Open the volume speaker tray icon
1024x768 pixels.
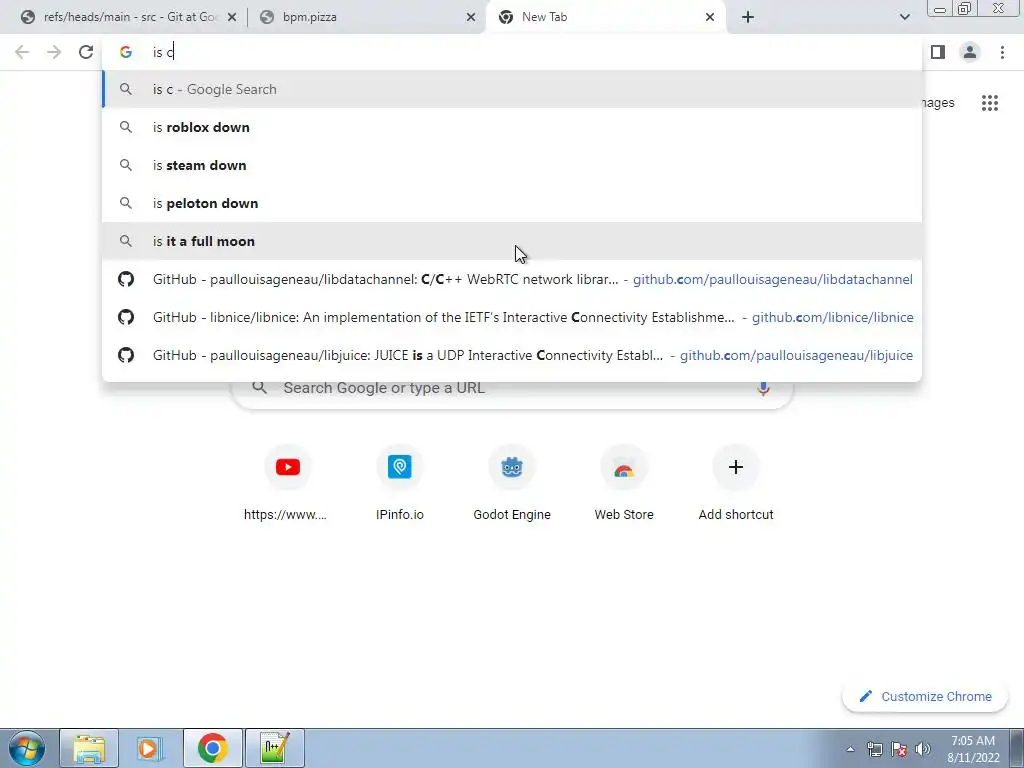click(923, 749)
